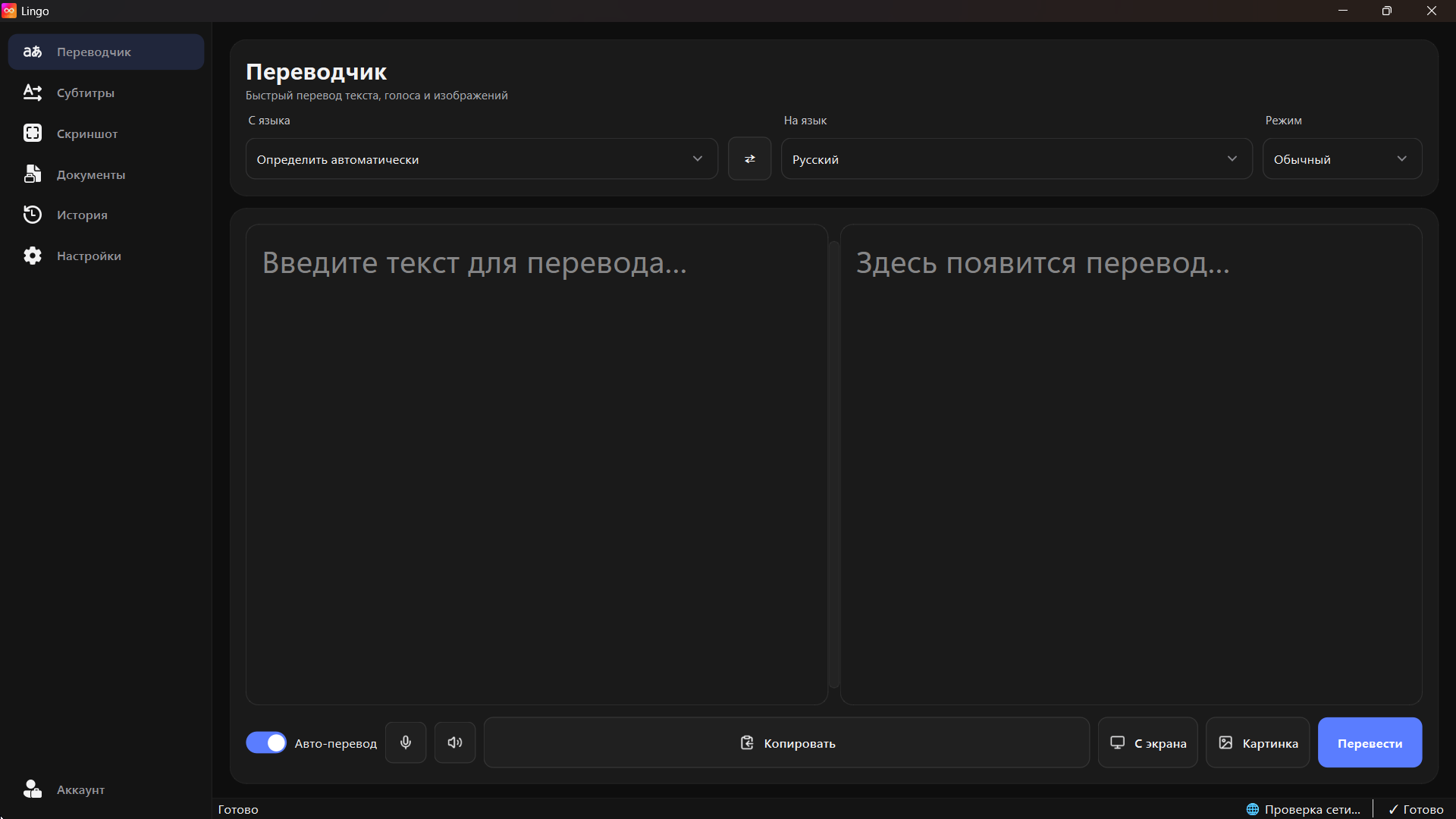Viewport: 1456px width, 819px height.
Task: Click the Screenshot sidebar icon
Action: [x=33, y=133]
